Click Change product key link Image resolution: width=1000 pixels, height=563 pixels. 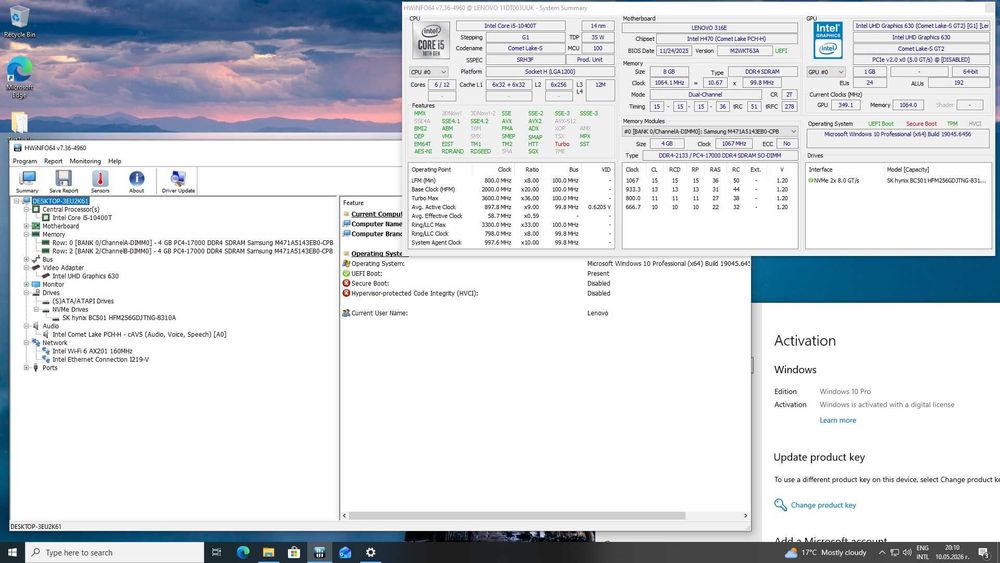[823, 505]
